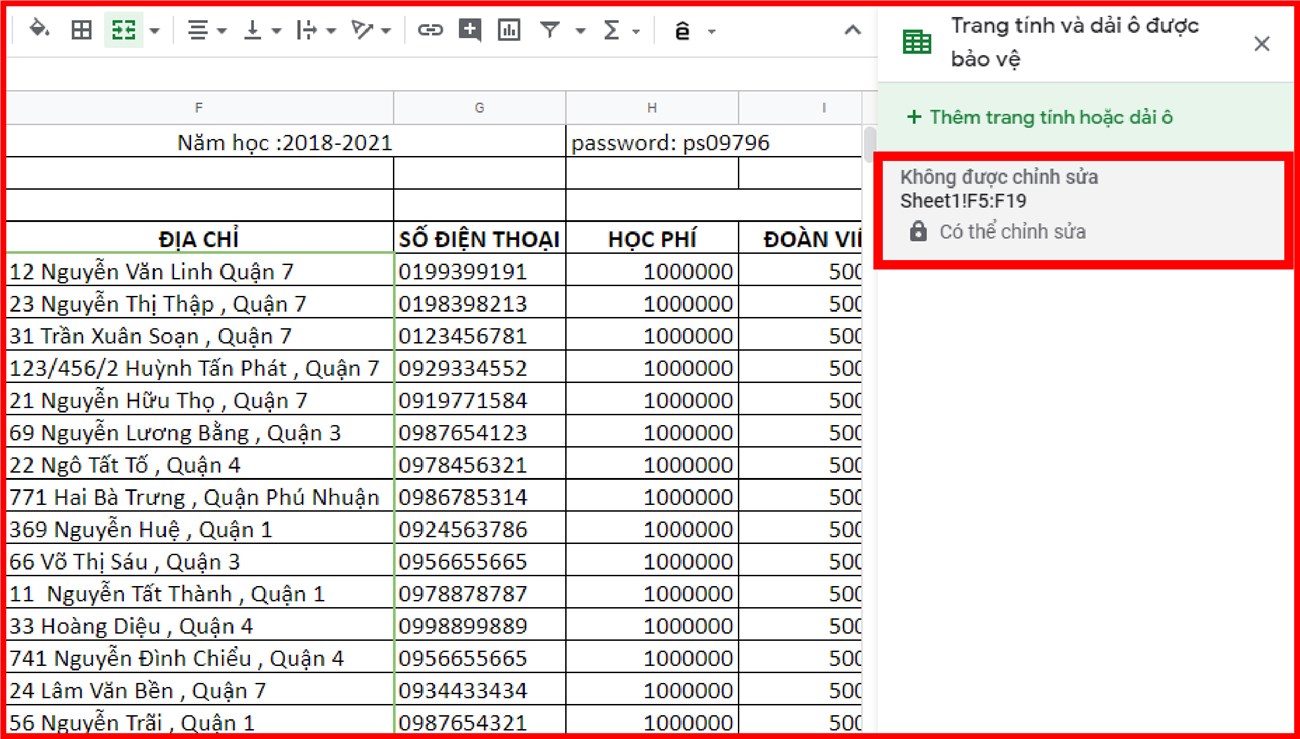The image size is (1300, 739).
Task: Select phone number cell 0986785314
Action: tap(480, 496)
